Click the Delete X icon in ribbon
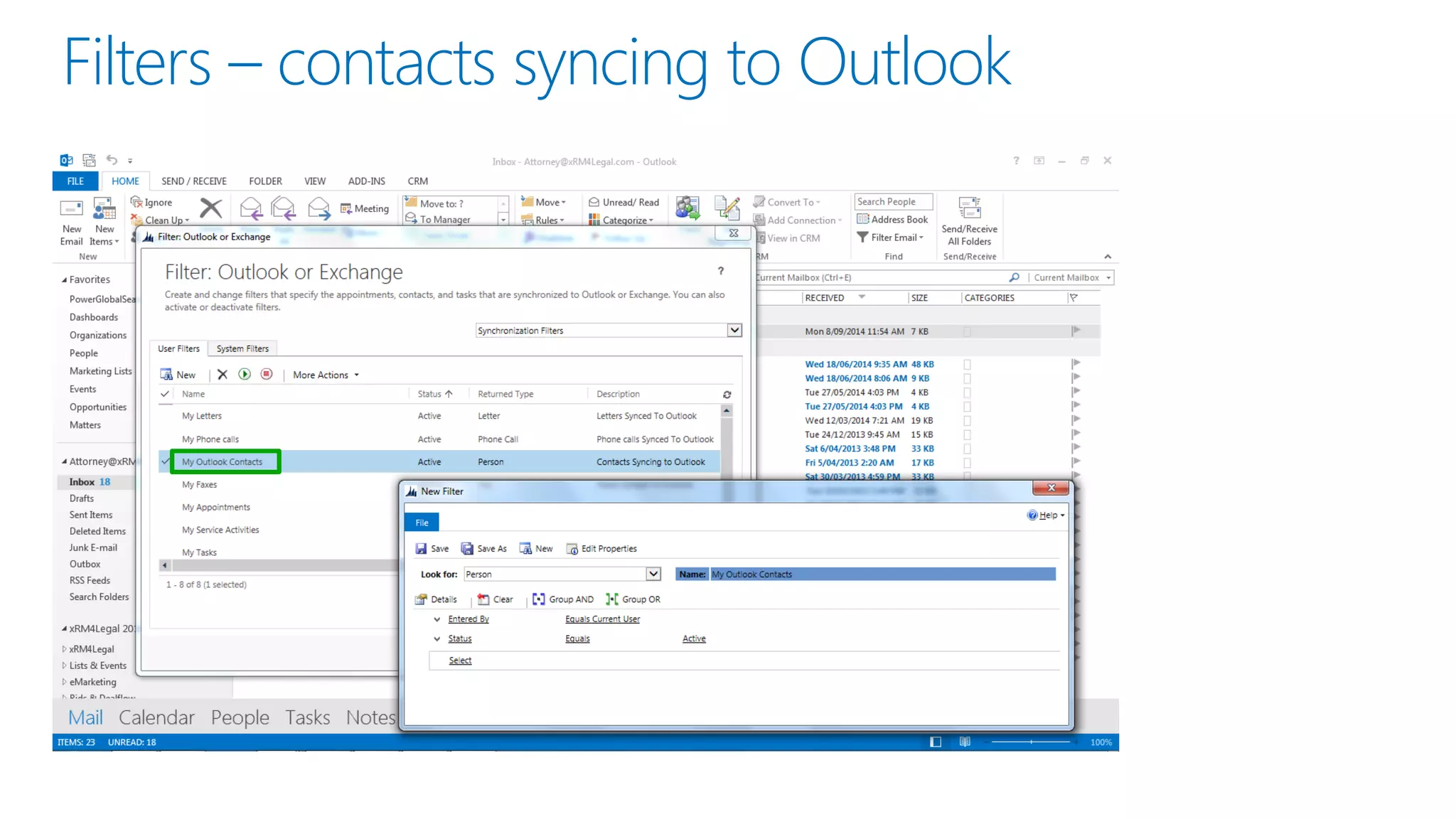 point(210,208)
